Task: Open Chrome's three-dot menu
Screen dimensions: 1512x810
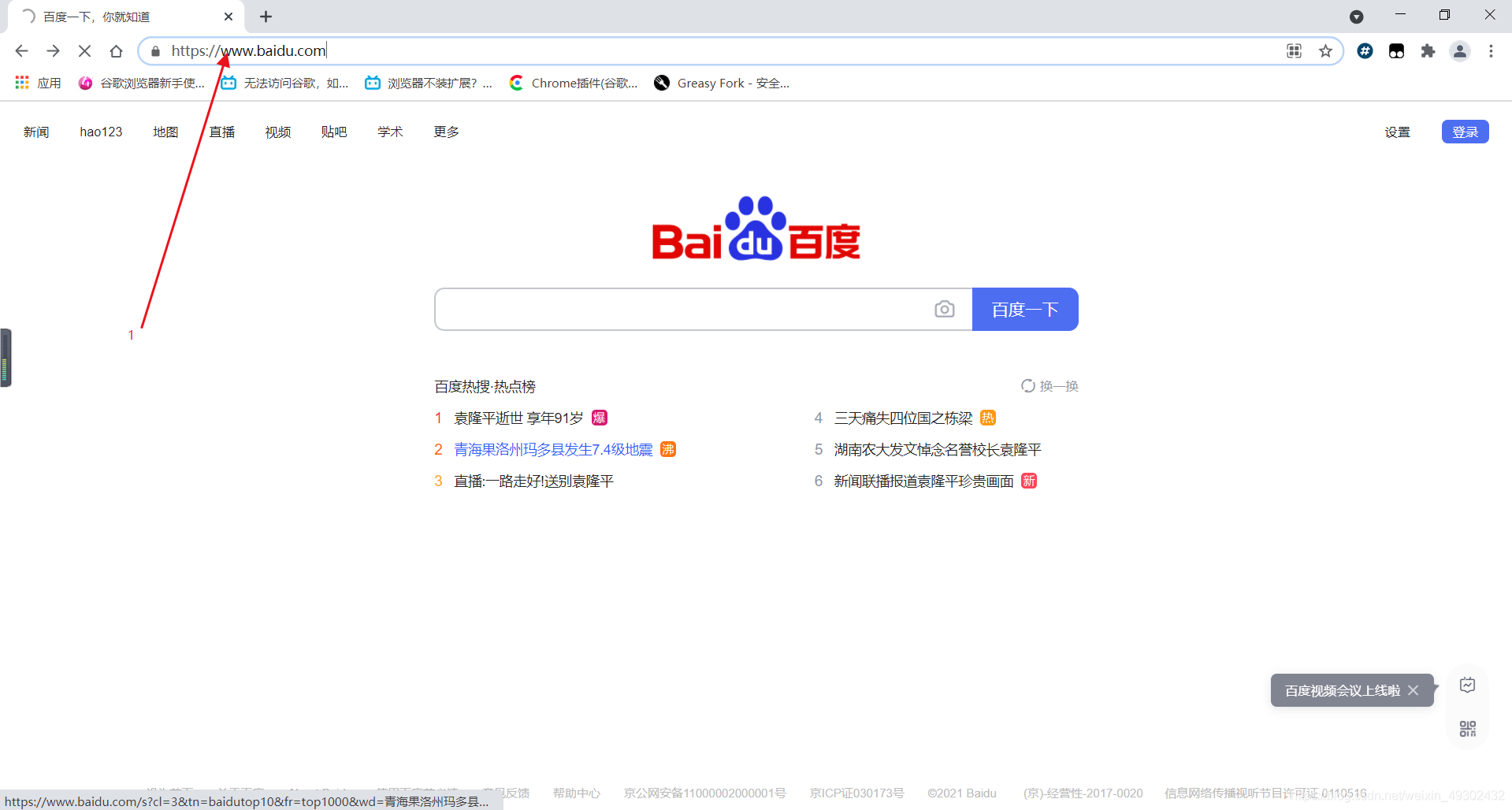Action: coord(1491,51)
